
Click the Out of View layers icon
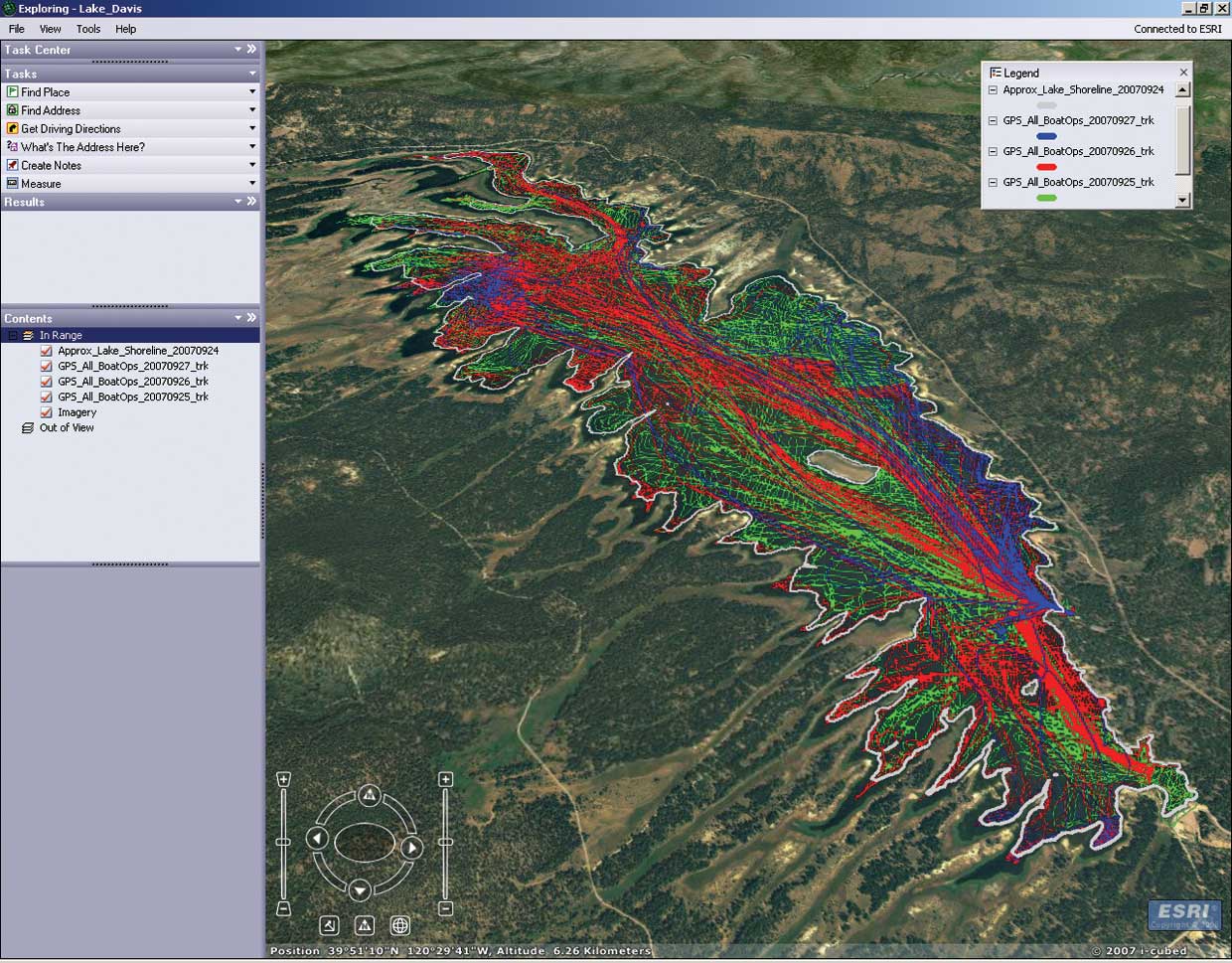[x=28, y=427]
